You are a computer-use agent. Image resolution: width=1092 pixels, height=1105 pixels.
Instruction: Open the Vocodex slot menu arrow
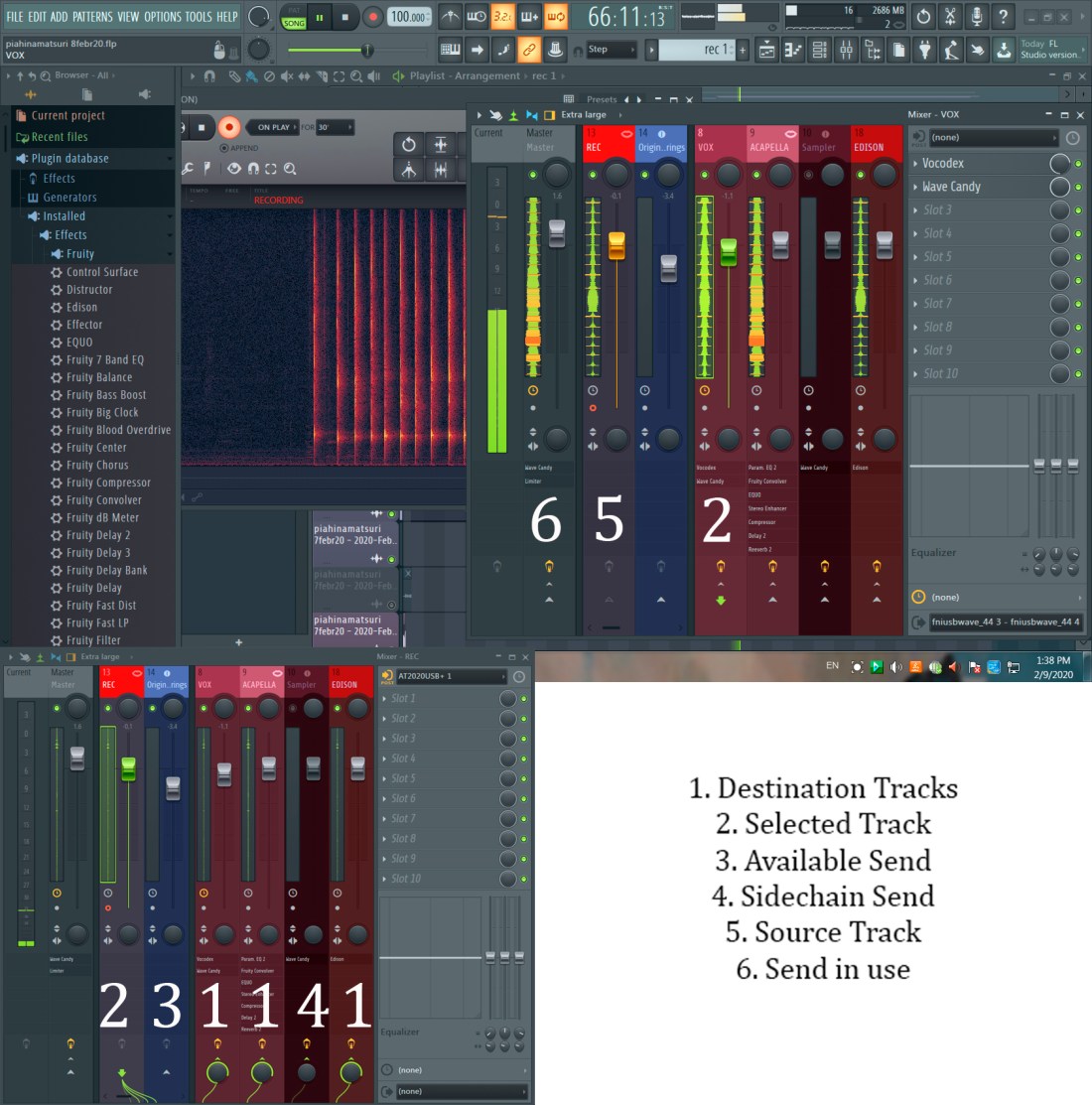[915, 163]
